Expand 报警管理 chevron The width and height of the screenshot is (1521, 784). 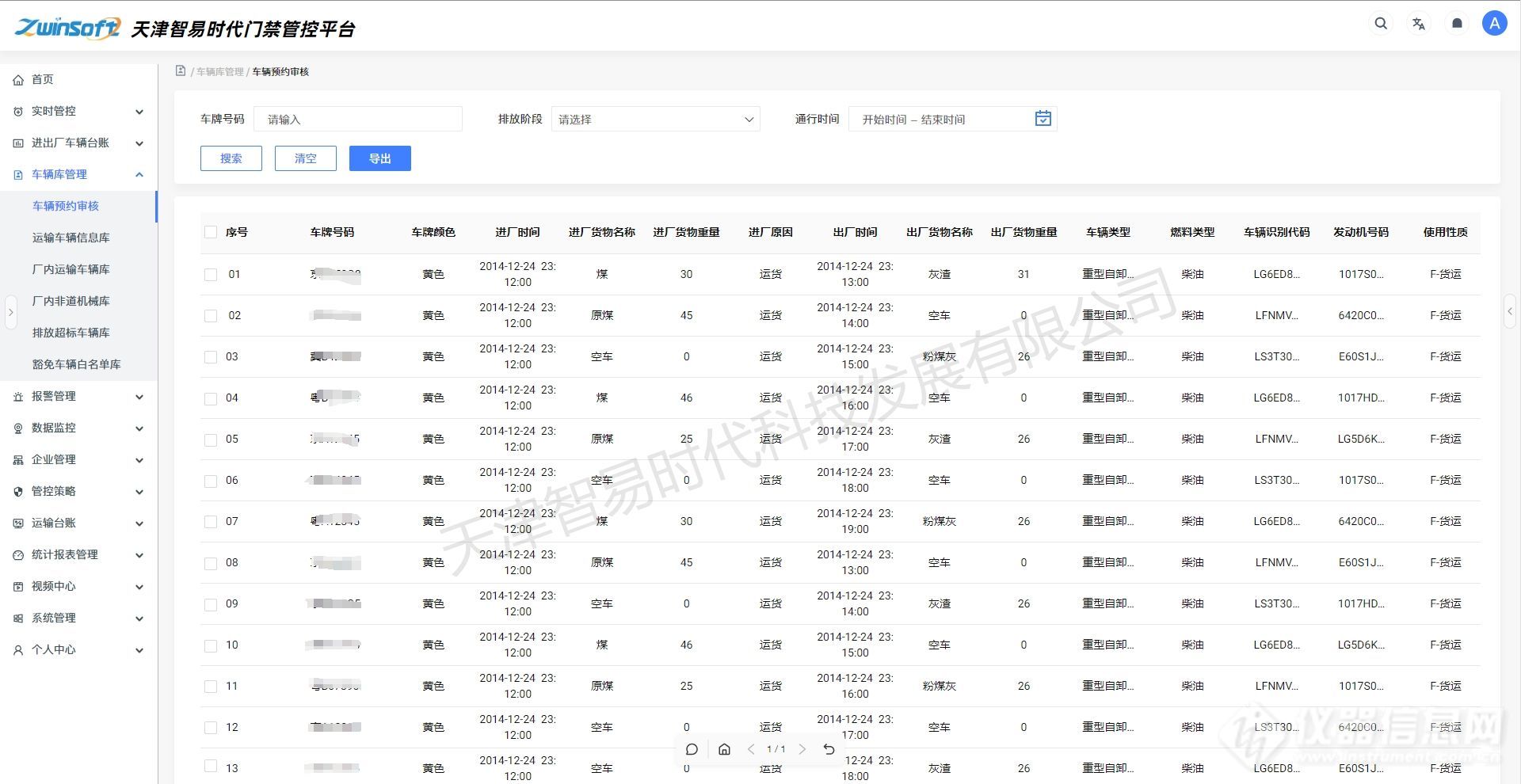tap(139, 397)
